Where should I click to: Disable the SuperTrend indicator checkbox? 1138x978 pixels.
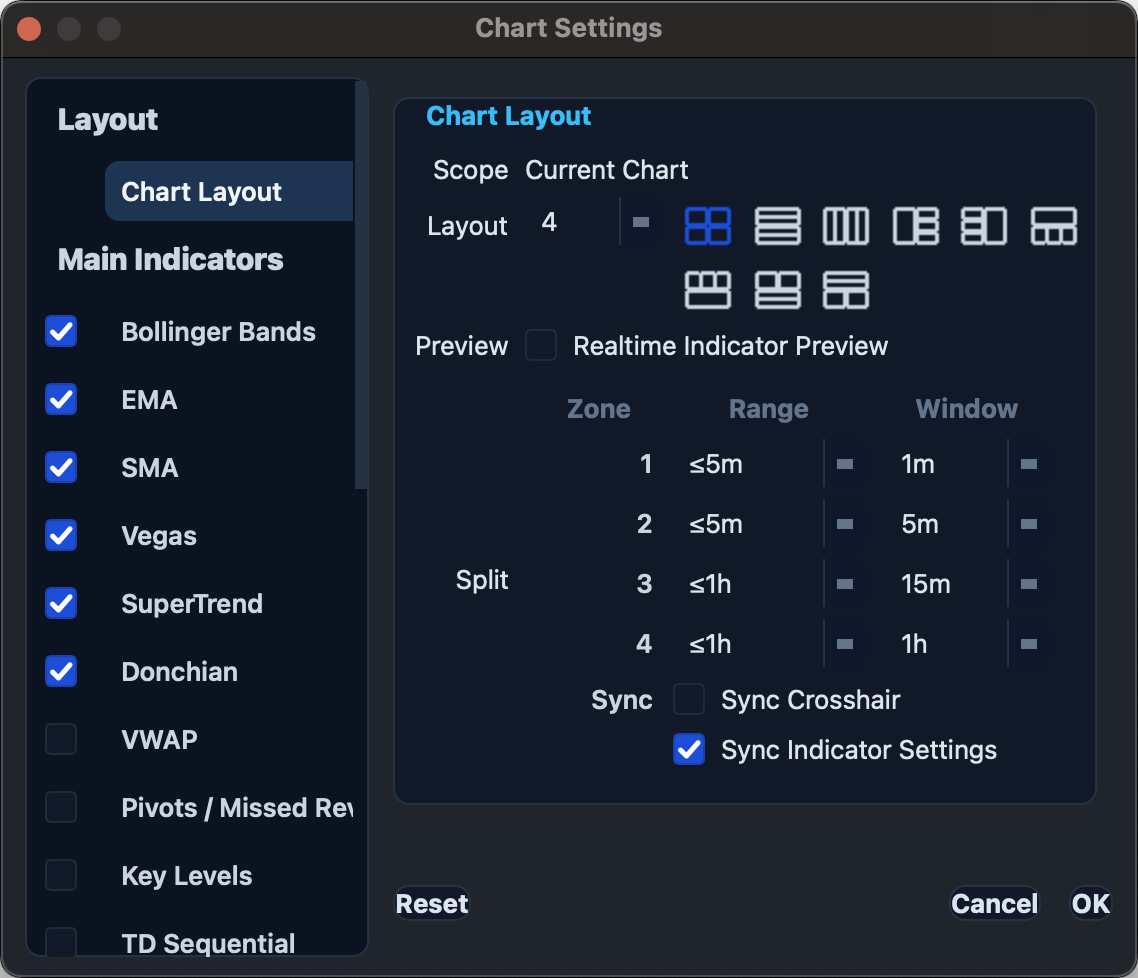coord(61,603)
